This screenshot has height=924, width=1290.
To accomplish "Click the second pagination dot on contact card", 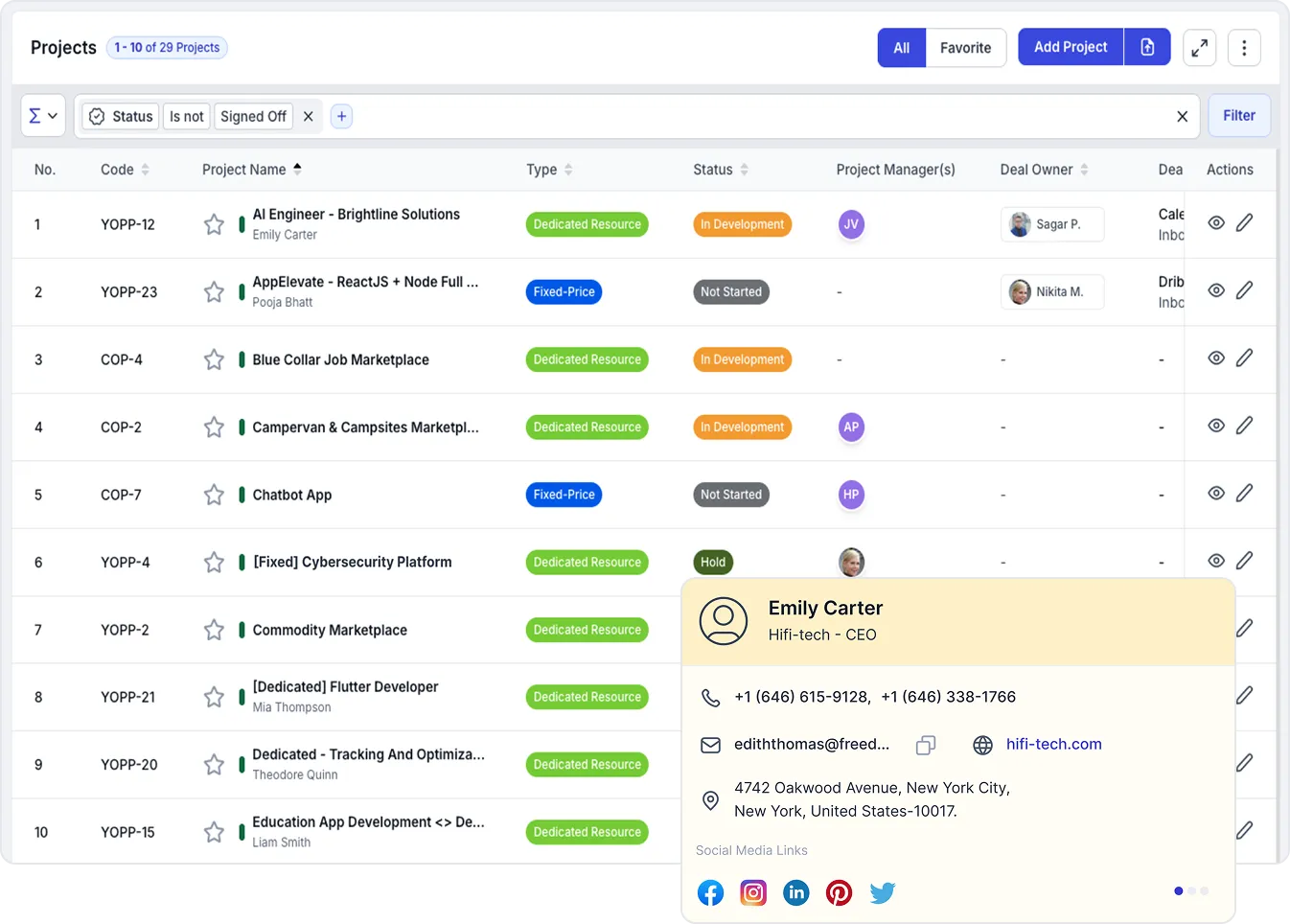I will coord(1190,890).
